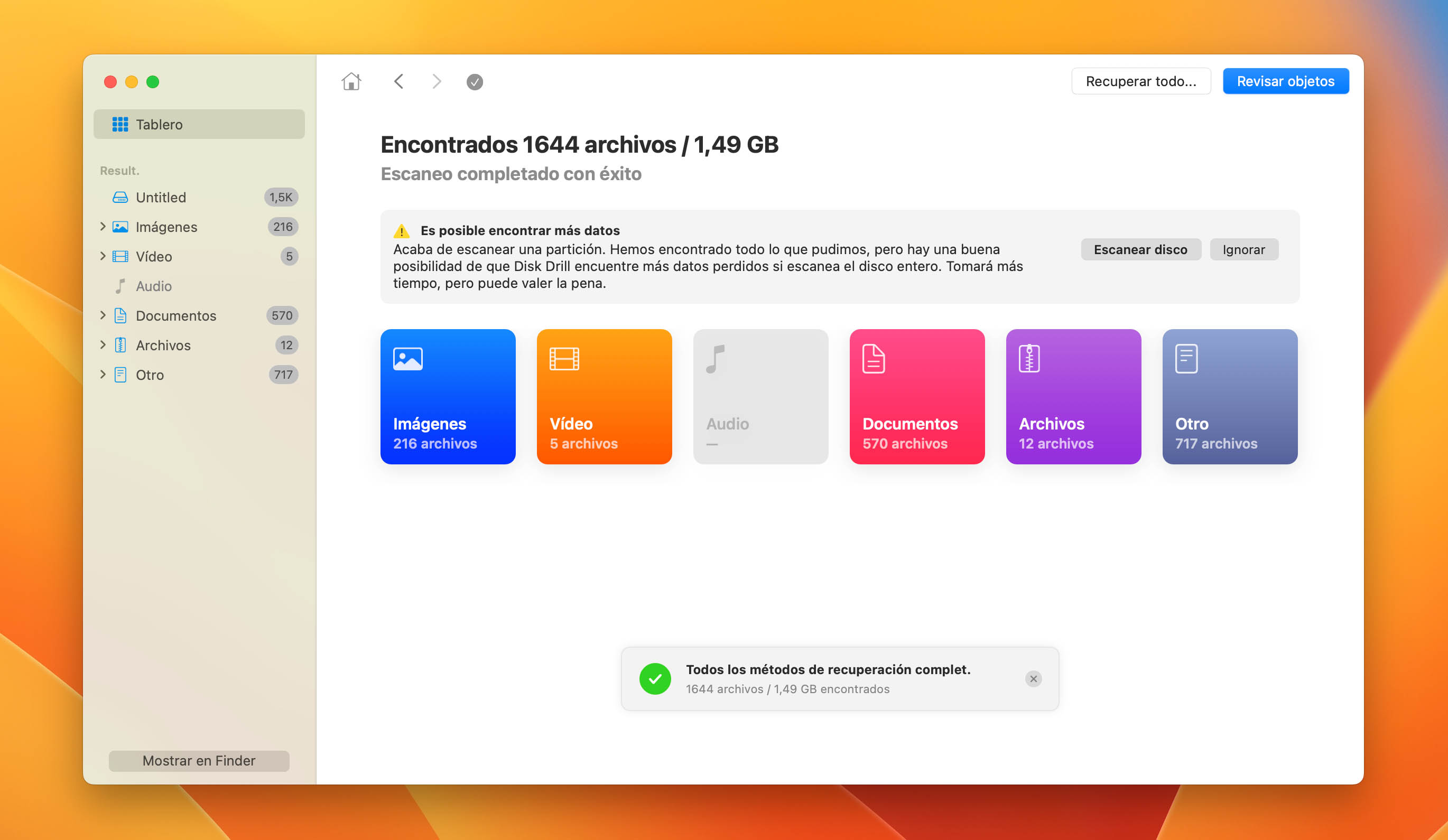Navigate forward with the right arrow
Image resolution: width=1448 pixels, height=840 pixels.
tap(437, 81)
